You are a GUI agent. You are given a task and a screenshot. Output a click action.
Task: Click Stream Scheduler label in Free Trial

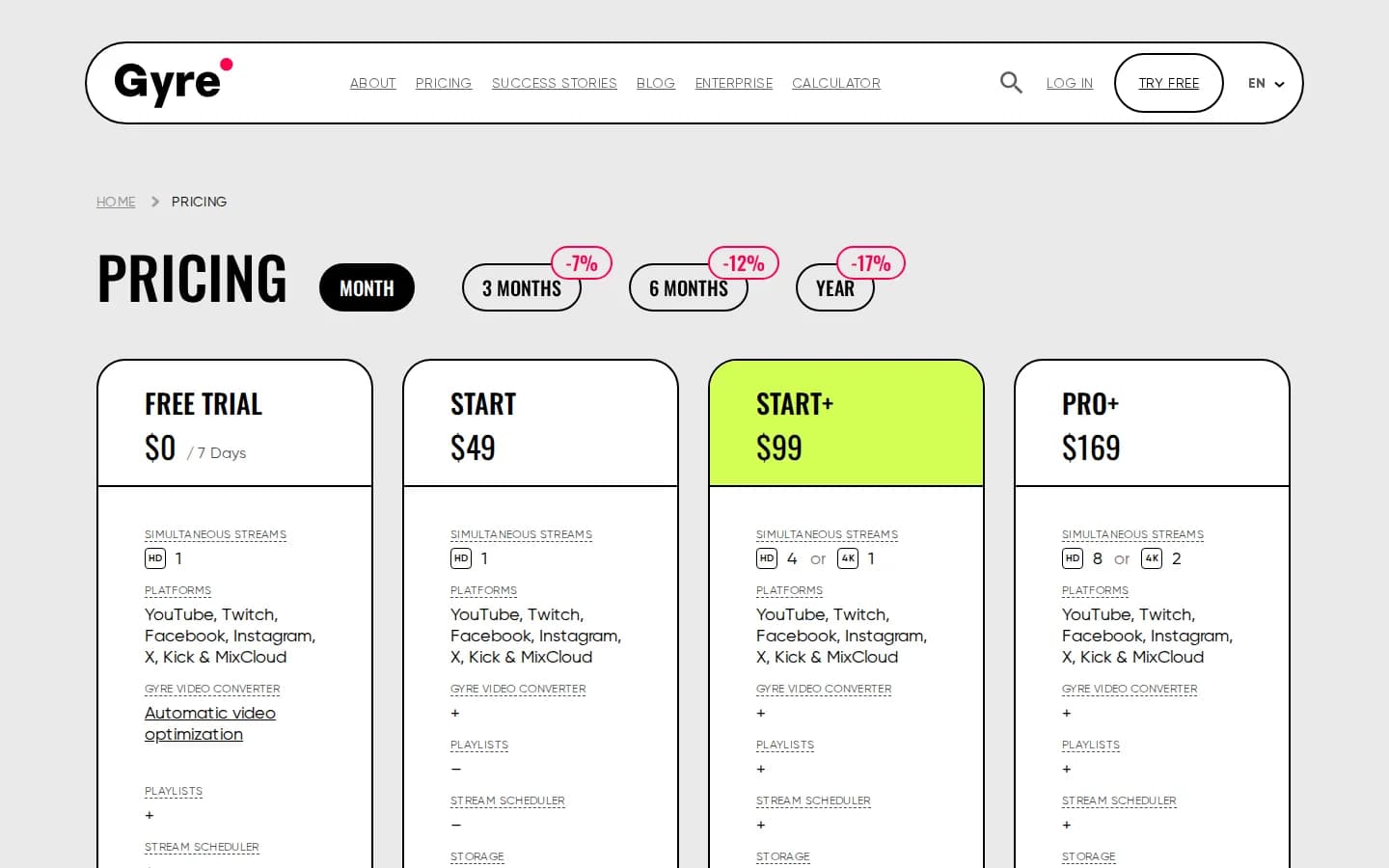pos(202,847)
